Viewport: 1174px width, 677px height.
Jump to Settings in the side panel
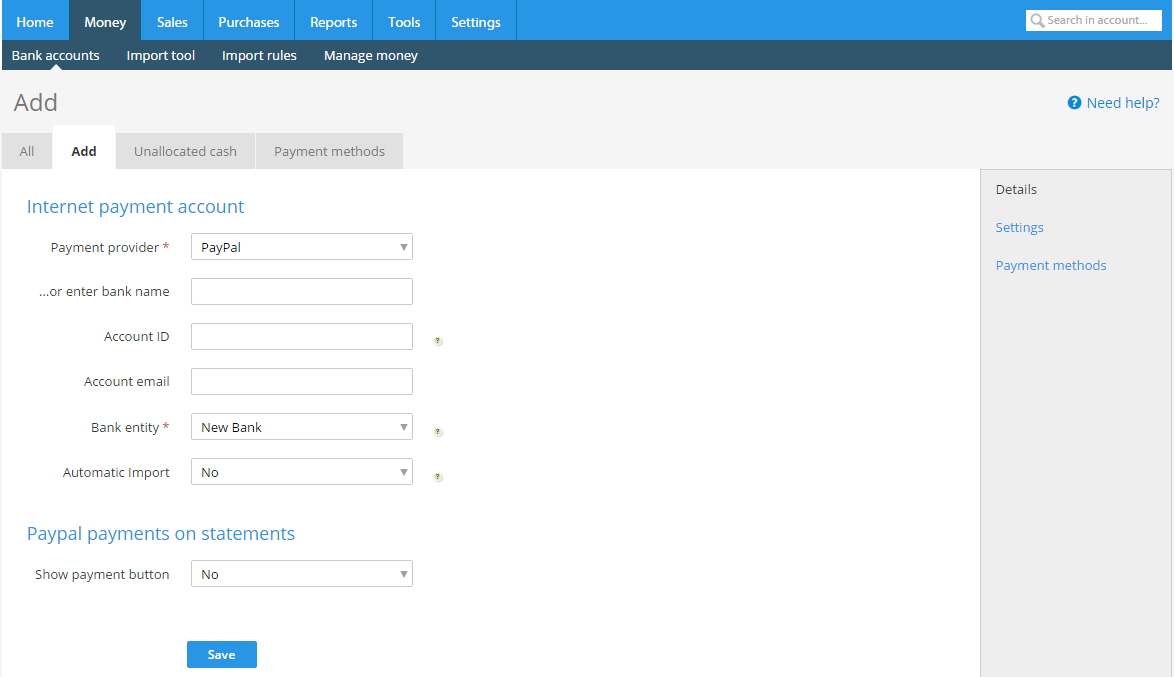click(x=1019, y=228)
